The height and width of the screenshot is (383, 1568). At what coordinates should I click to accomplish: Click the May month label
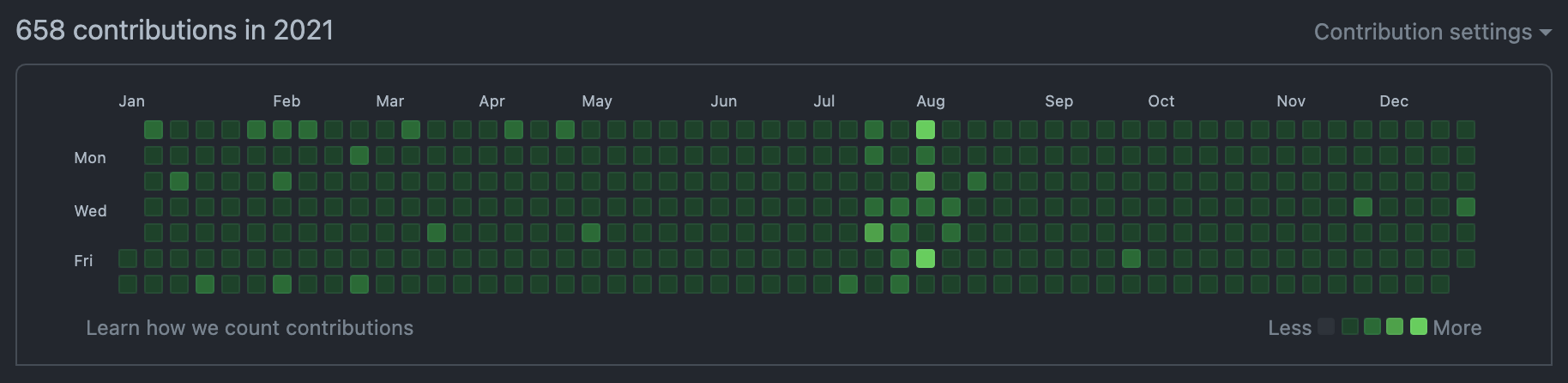[597, 101]
